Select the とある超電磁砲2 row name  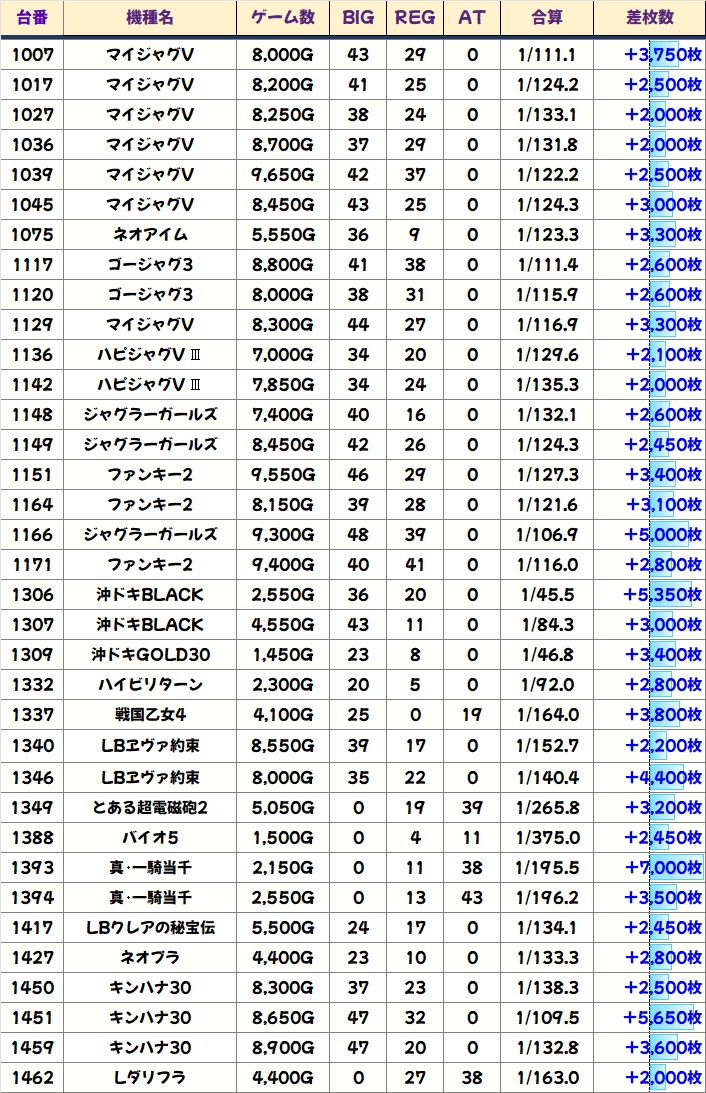pos(150,807)
